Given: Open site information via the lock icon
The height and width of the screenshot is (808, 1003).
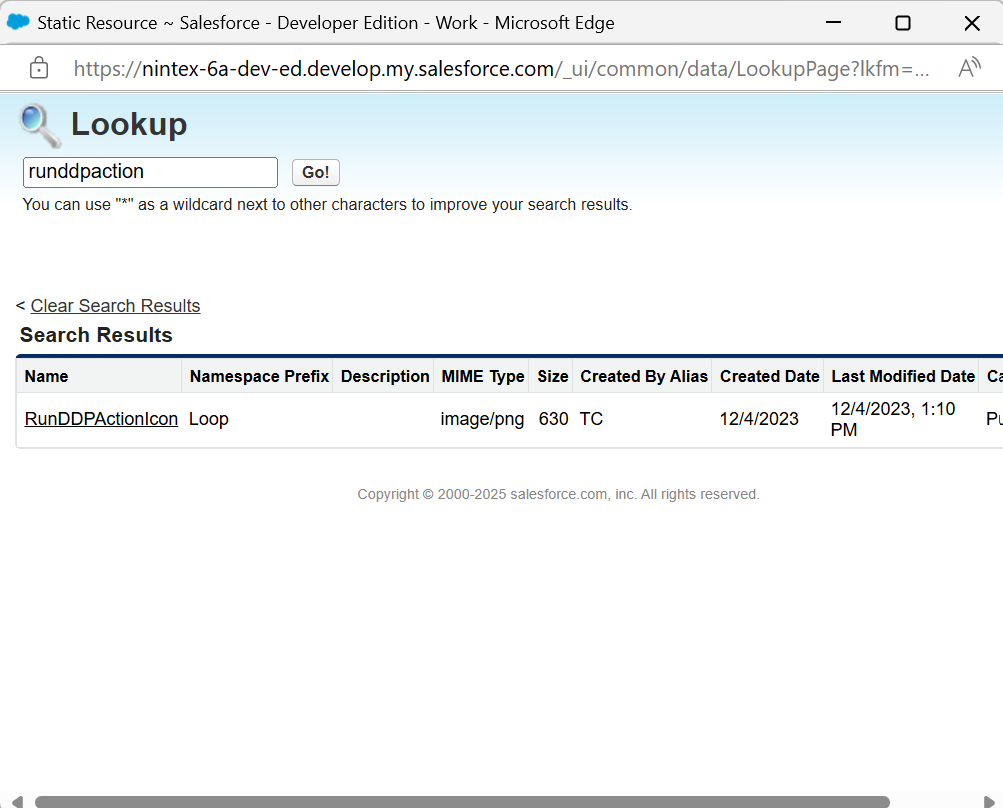Looking at the screenshot, I should (x=39, y=68).
